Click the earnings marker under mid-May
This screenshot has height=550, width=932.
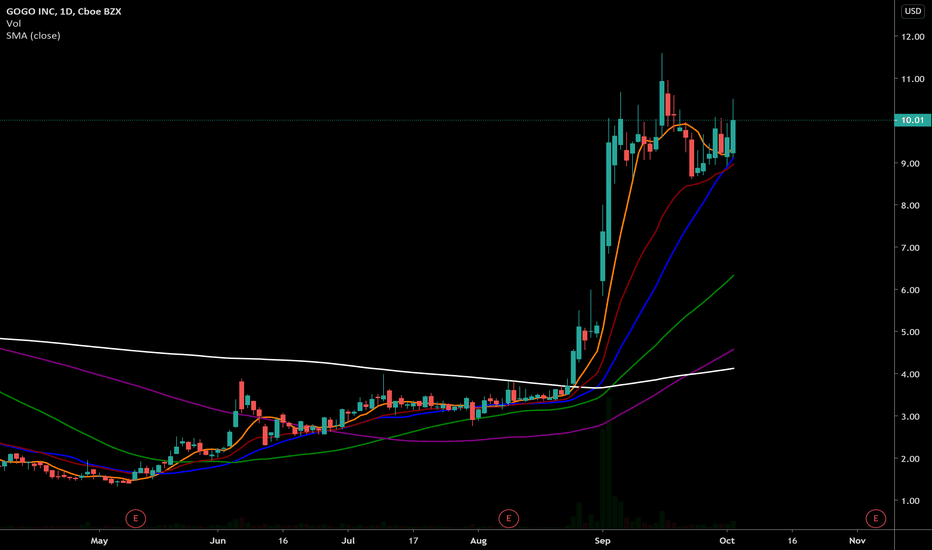(x=136, y=518)
